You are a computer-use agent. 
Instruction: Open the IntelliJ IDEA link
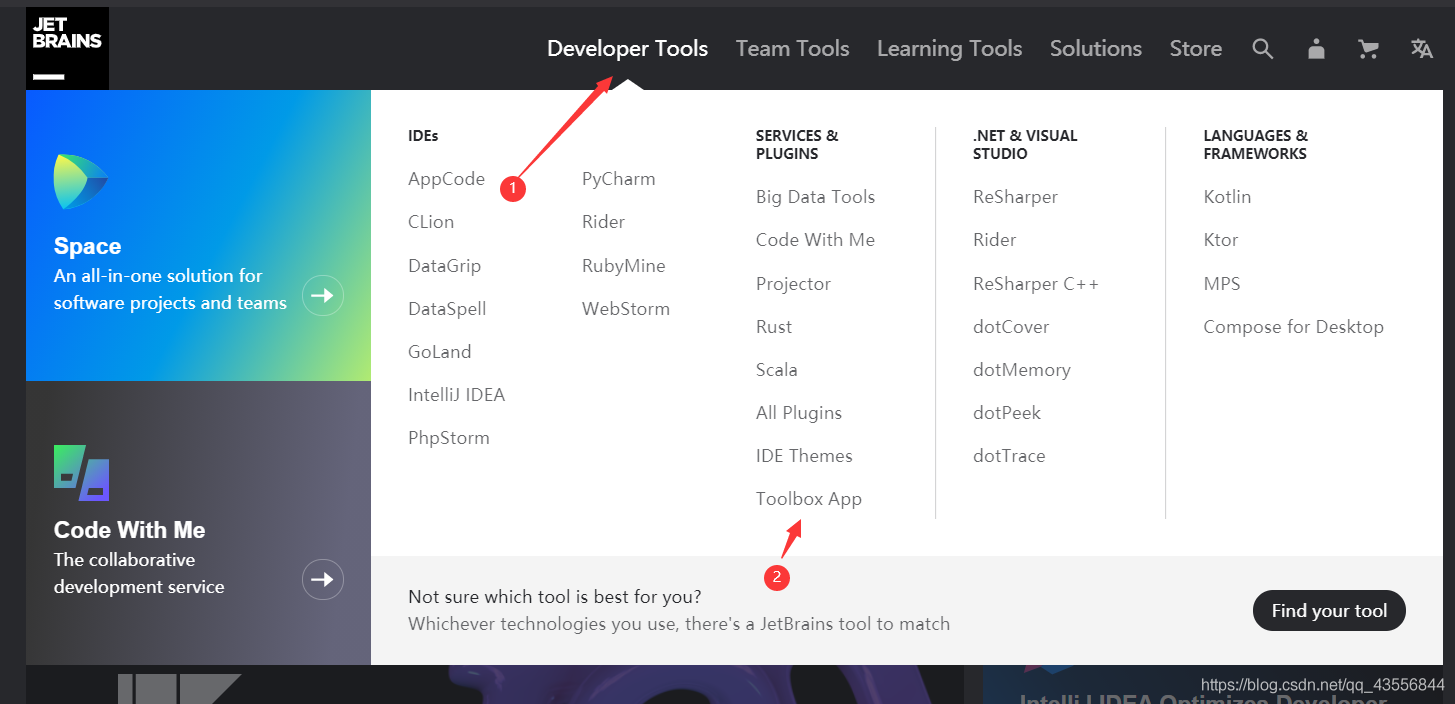click(x=456, y=395)
